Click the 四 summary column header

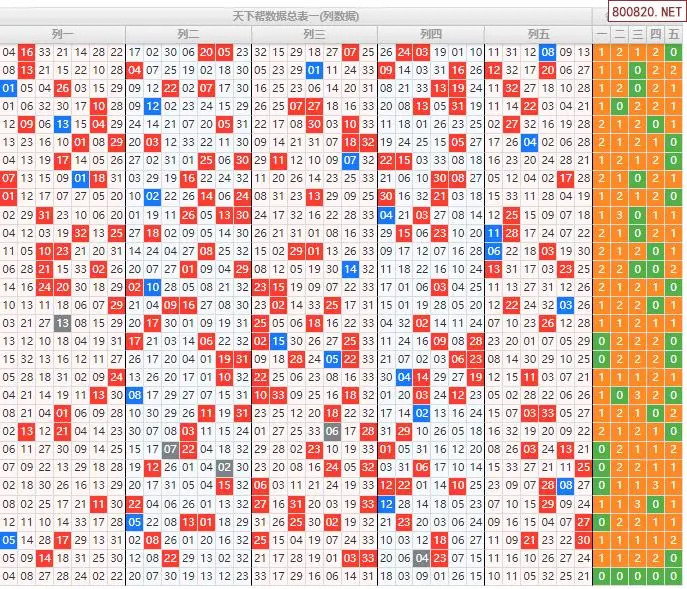click(x=656, y=34)
